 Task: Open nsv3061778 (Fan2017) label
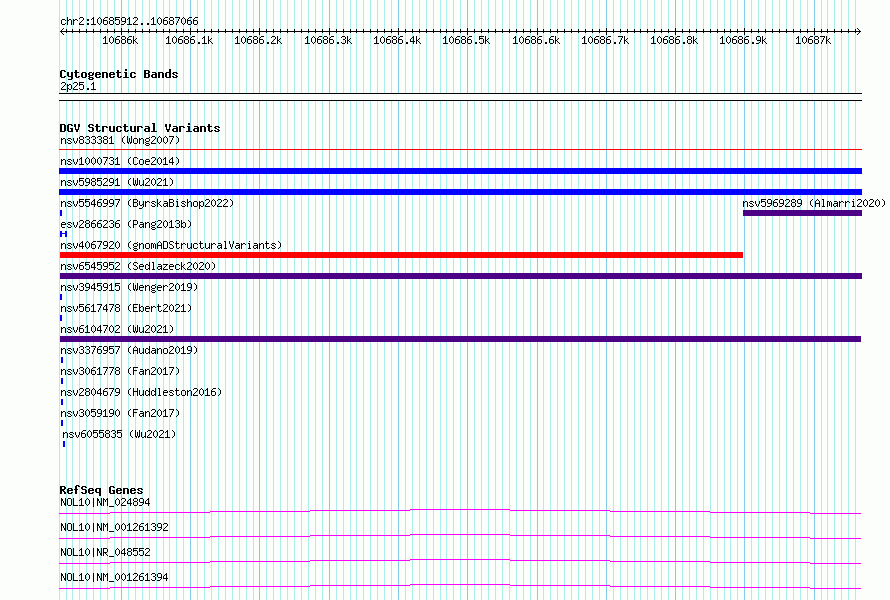[x=120, y=371]
